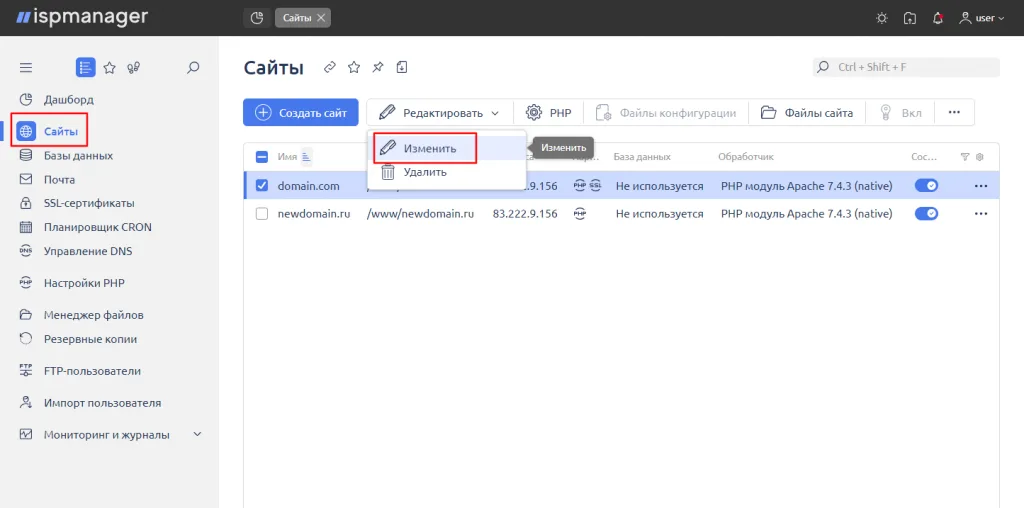The image size is (1024, 508).
Task: Switch to the Сайты header tab
Action: tap(297, 18)
